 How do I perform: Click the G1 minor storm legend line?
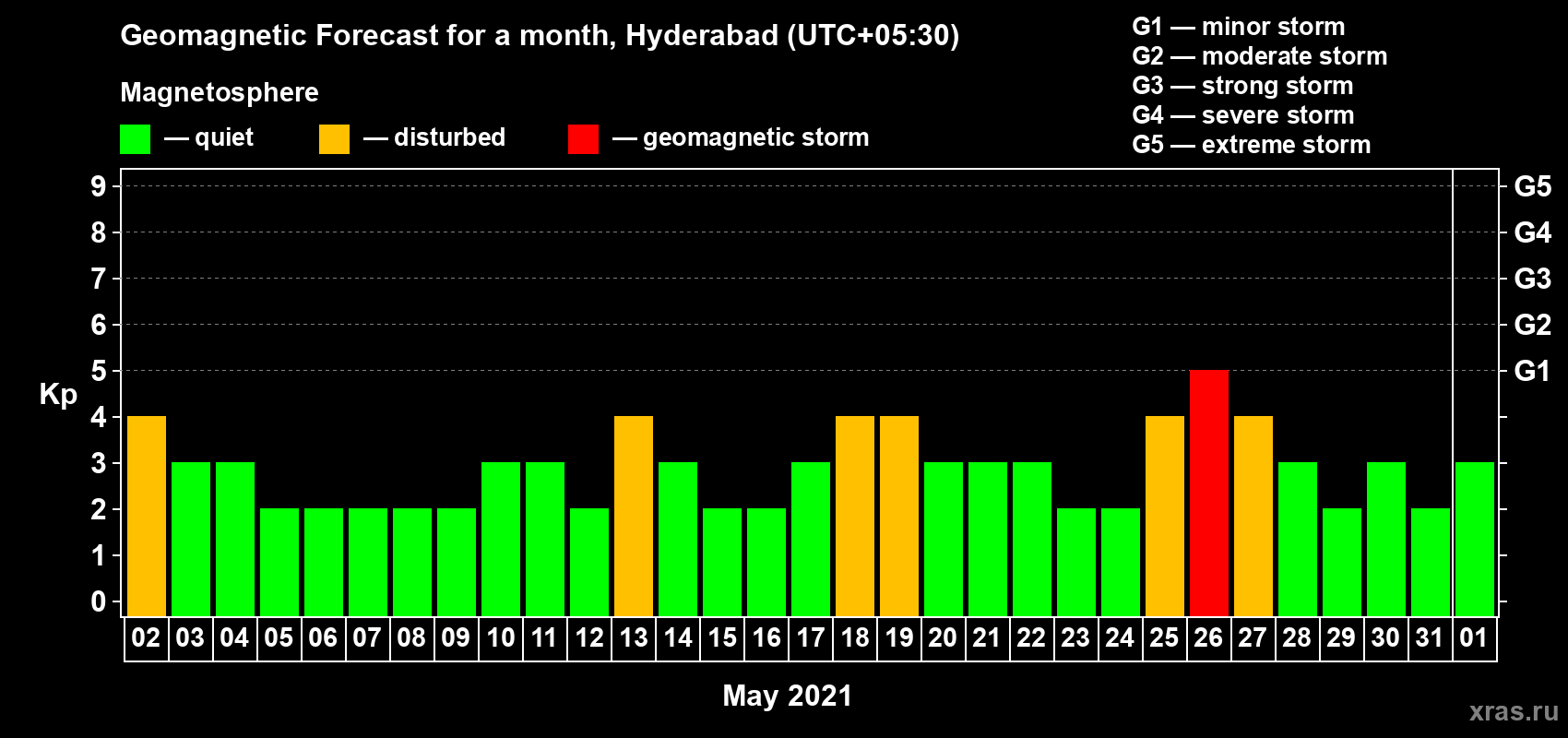click(x=1239, y=27)
